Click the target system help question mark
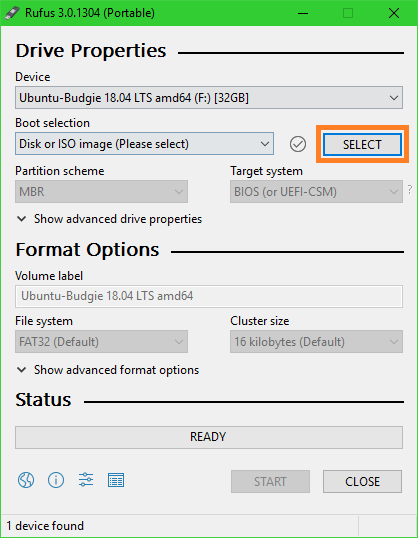This screenshot has width=418, height=538. coord(410,189)
